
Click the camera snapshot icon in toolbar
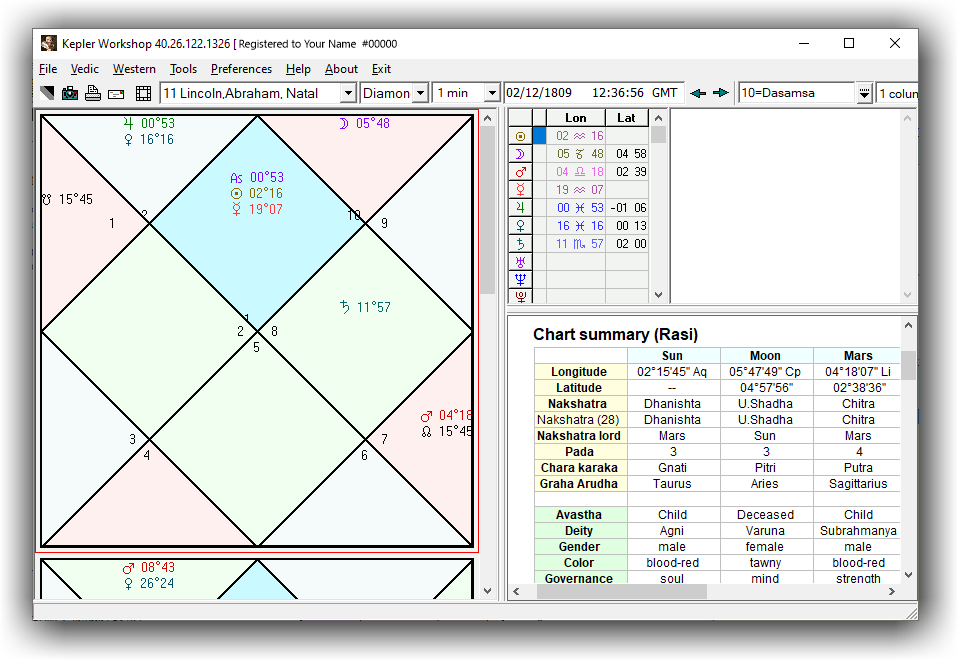[x=70, y=93]
